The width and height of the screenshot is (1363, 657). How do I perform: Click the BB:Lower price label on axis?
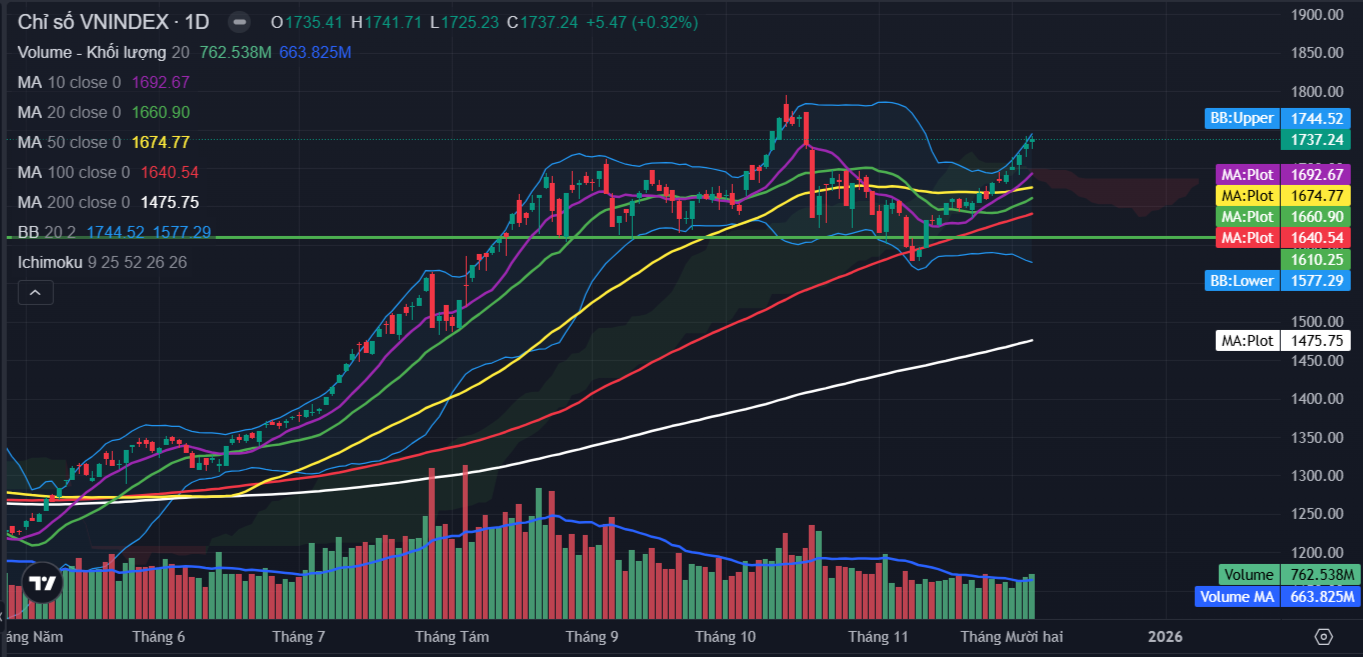[x=1241, y=281]
